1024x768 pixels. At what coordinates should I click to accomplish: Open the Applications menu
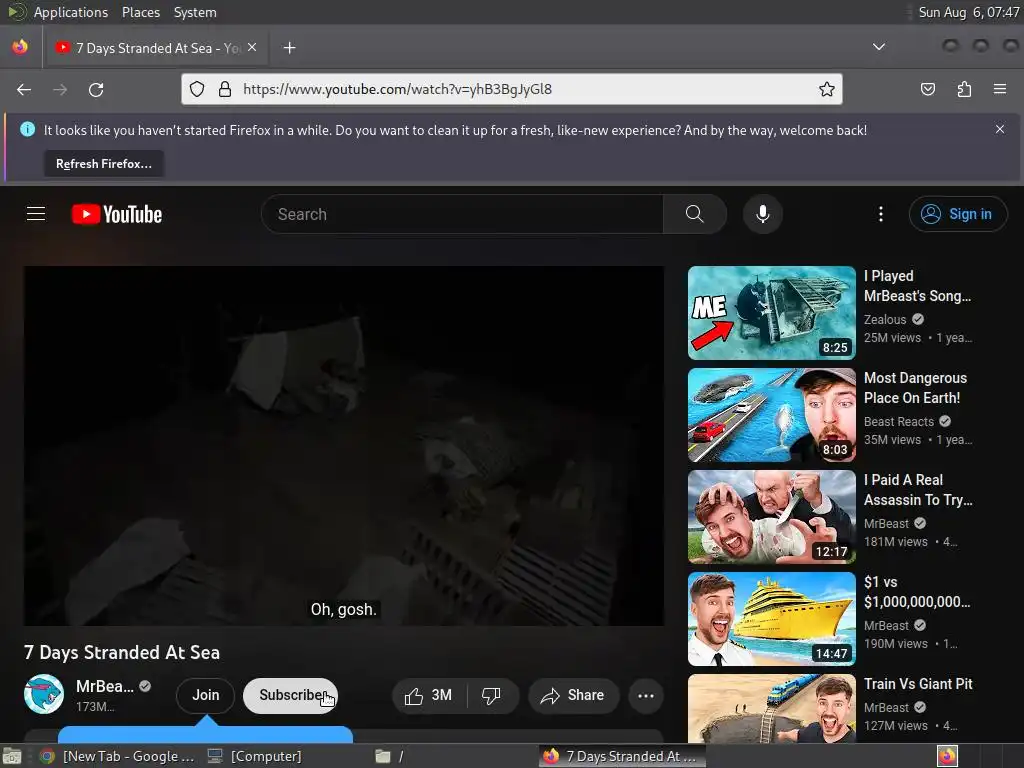click(71, 12)
